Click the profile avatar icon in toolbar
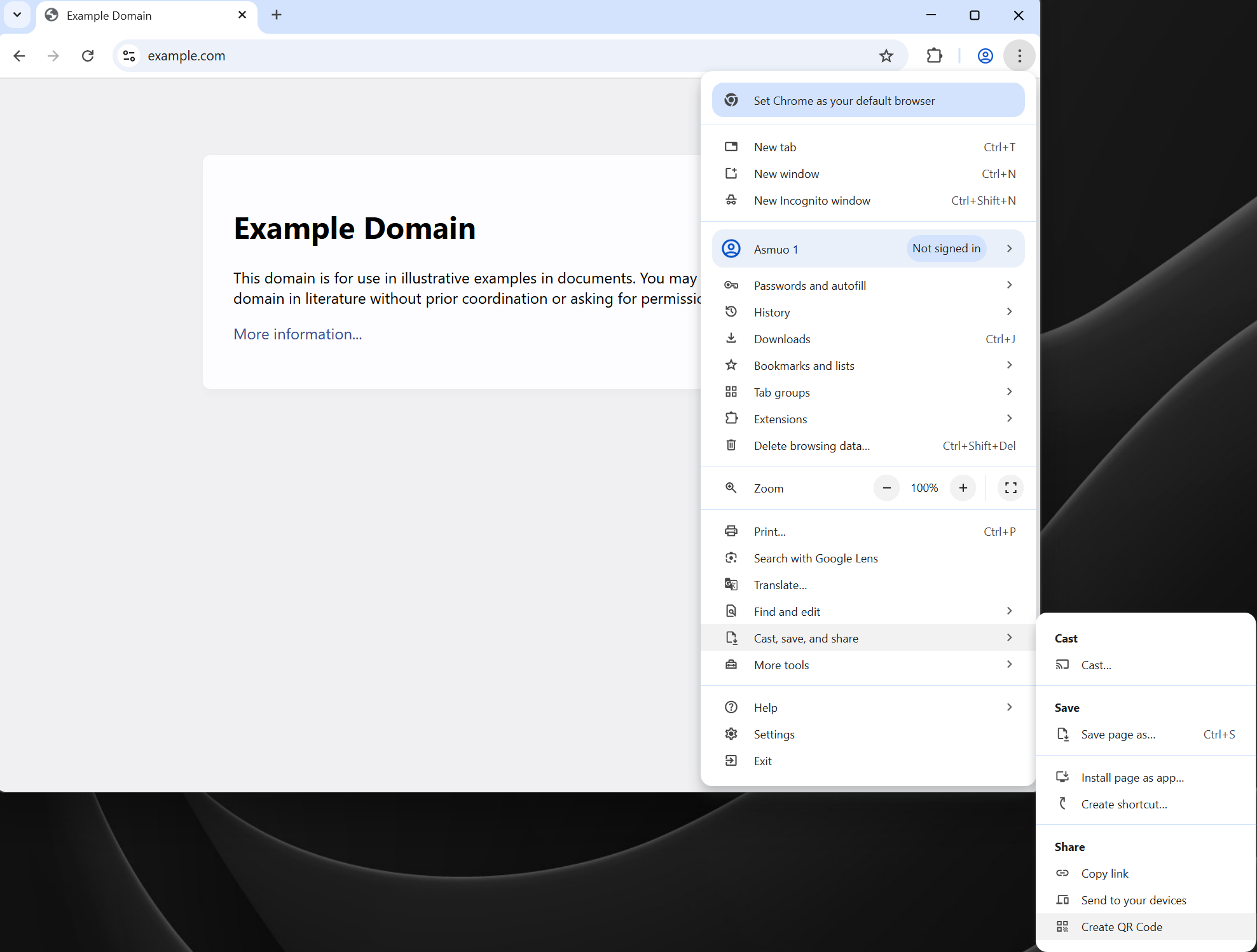Screen dimensions: 1257x952 (985, 56)
